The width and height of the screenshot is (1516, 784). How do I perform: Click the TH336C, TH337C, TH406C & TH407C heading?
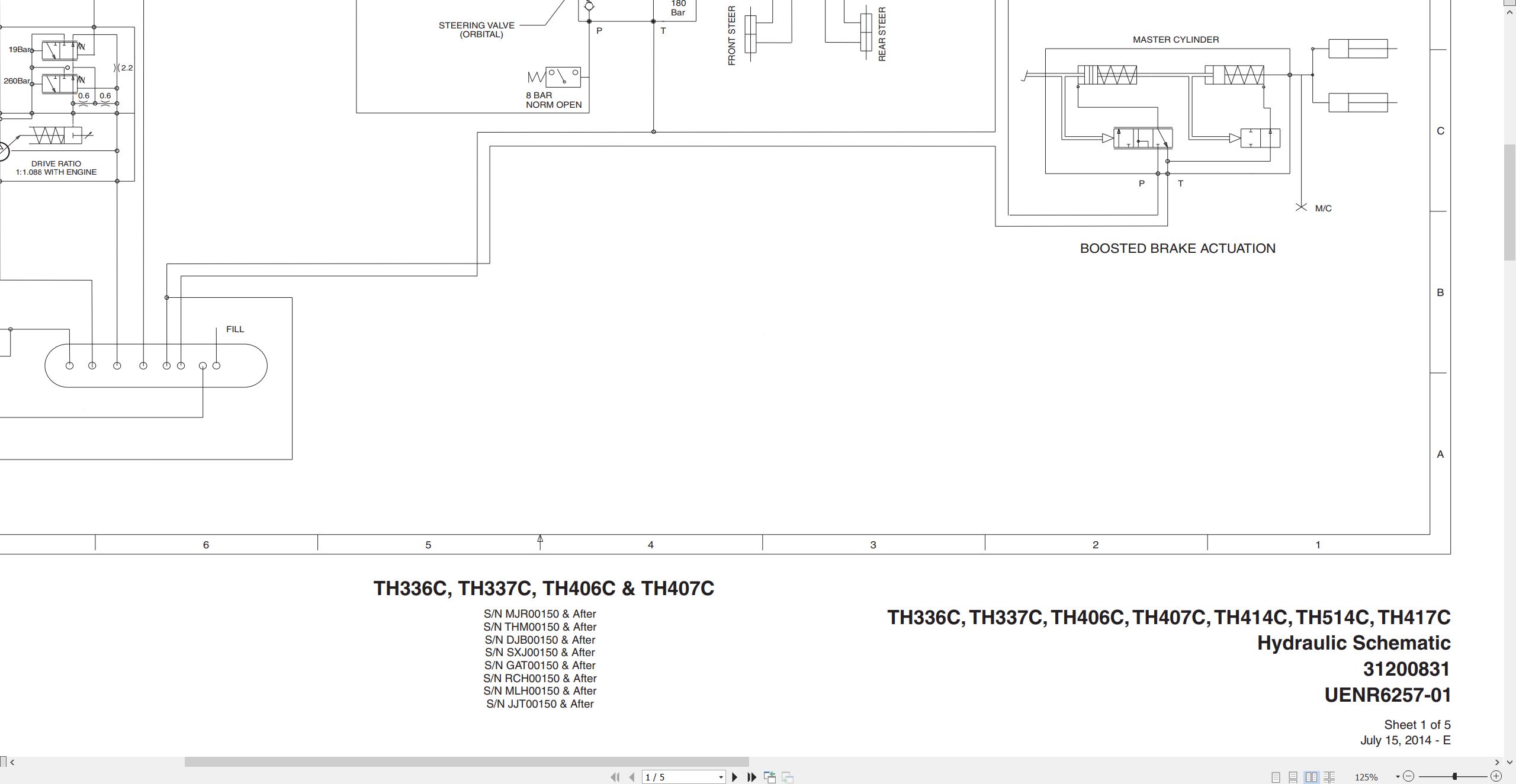click(x=544, y=589)
